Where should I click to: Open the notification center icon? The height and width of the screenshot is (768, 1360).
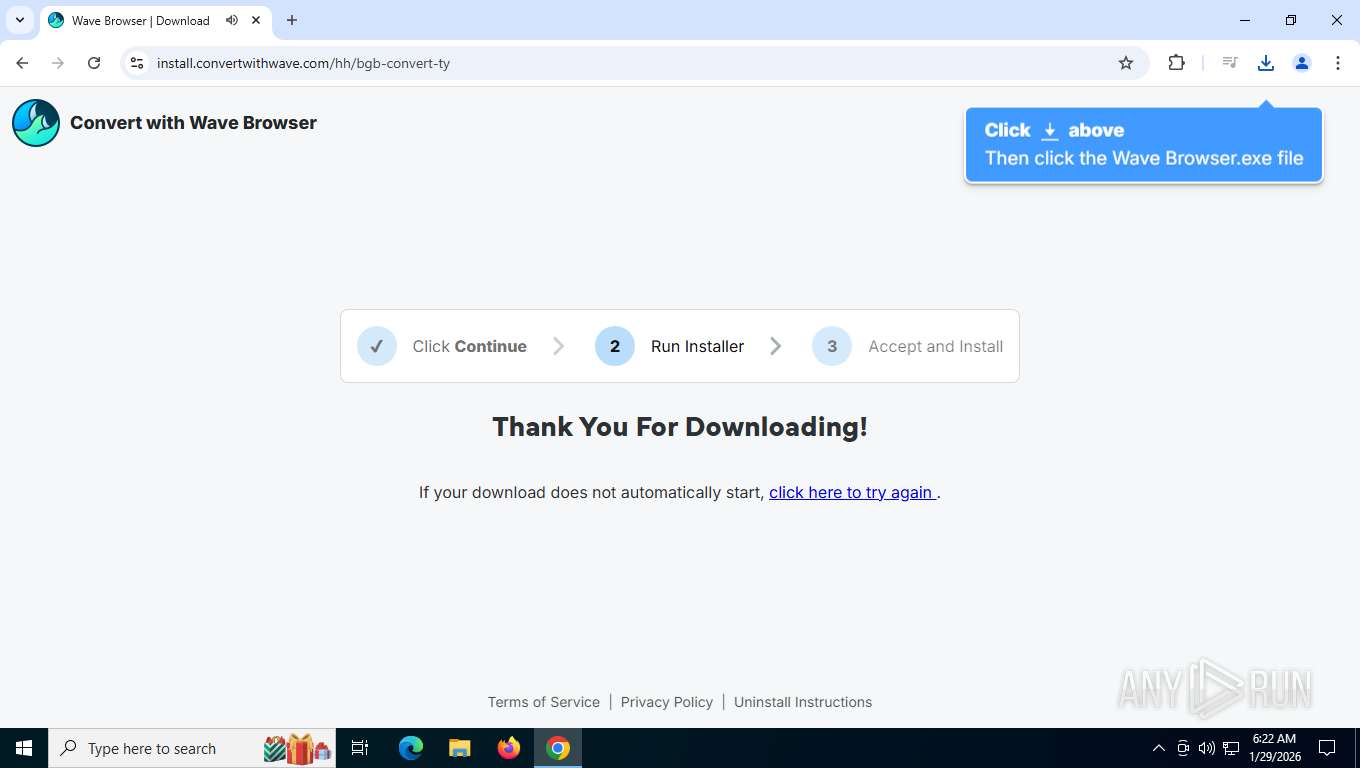coord(1327,748)
